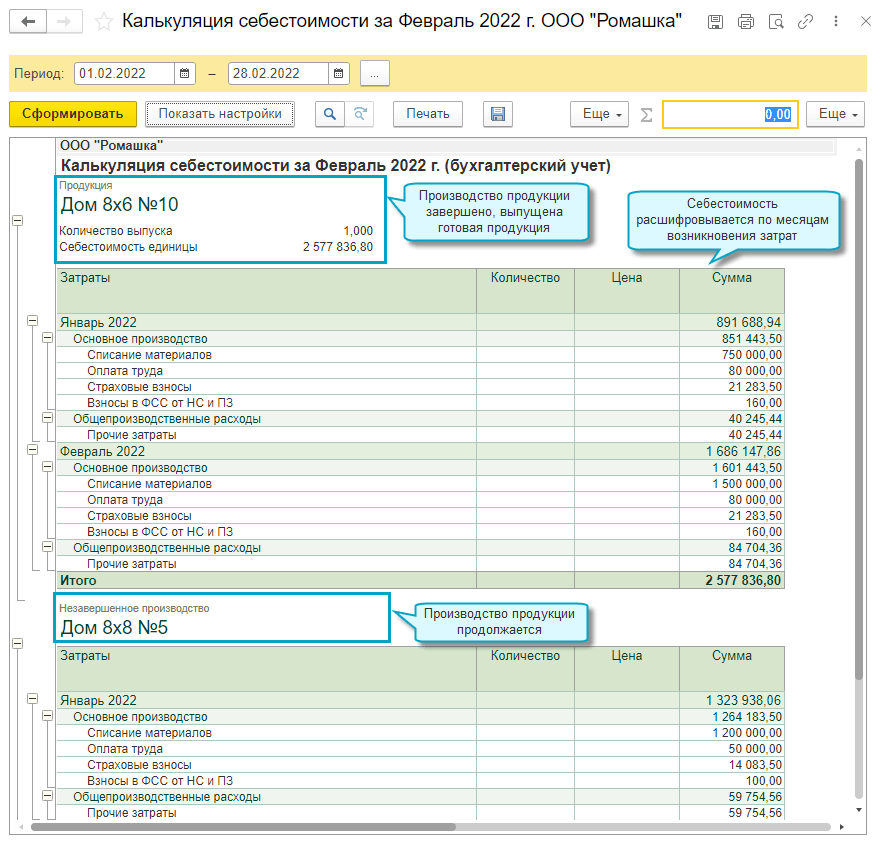Click the vertical scrollbar thumb
884x843 pixels.
[859, 420]
